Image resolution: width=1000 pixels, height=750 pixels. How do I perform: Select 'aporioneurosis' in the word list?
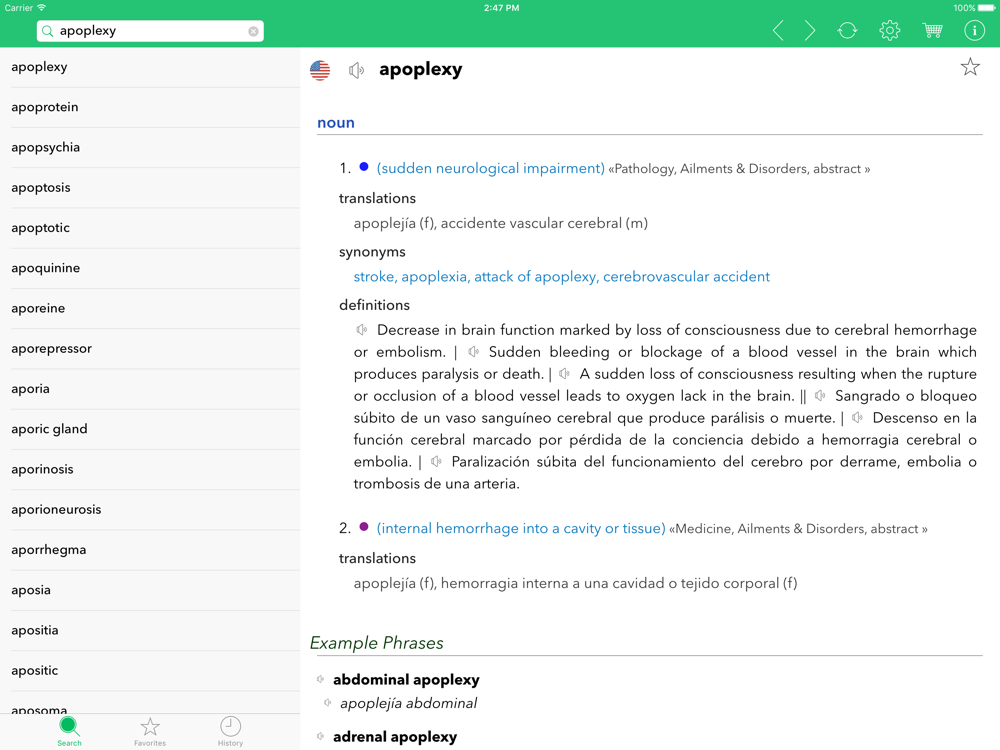point(150,509)
